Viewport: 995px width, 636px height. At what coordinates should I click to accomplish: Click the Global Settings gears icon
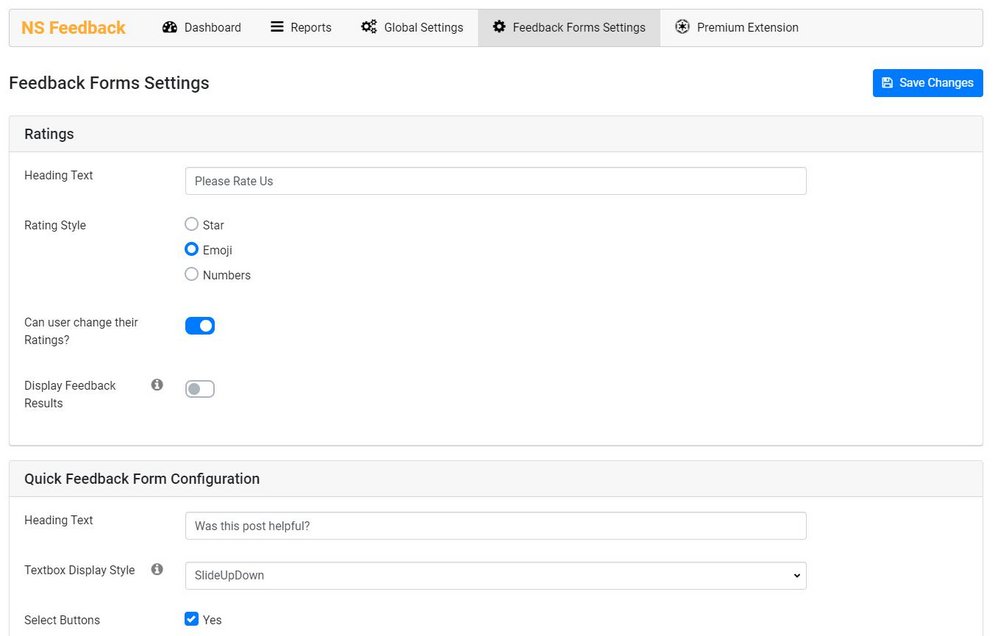[369, 27]
